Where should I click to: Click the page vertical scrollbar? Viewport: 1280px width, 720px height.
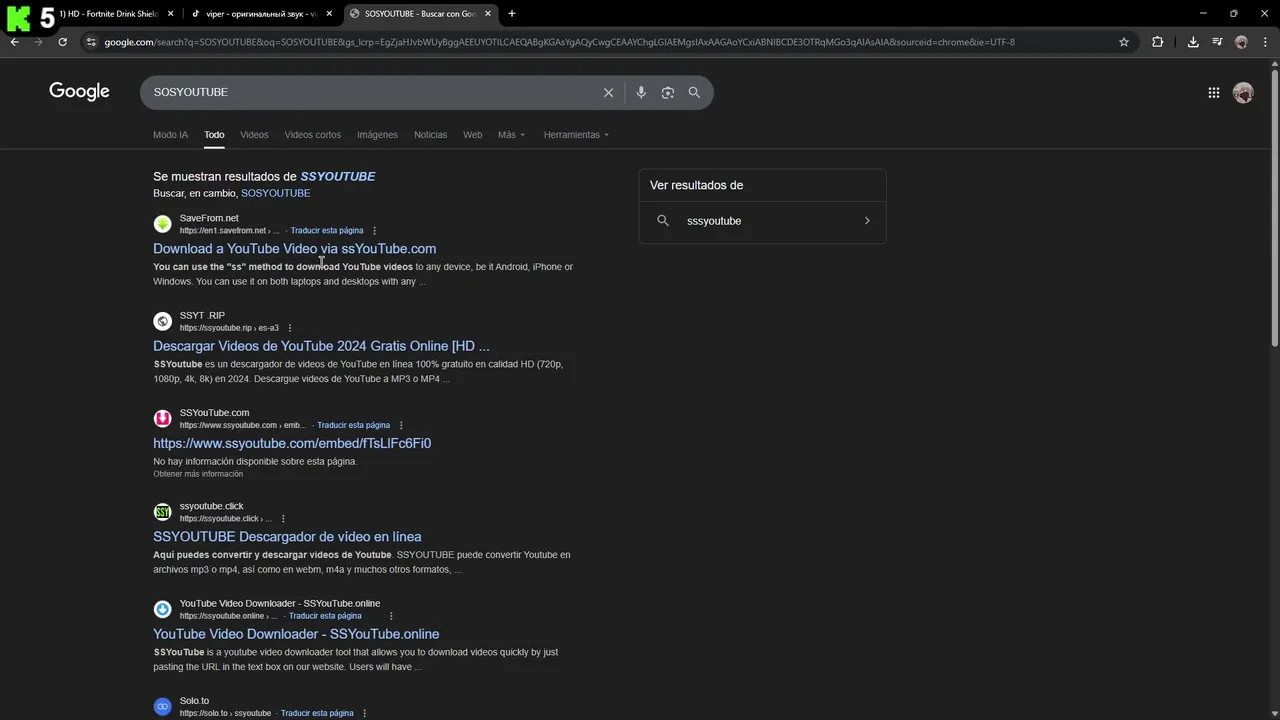point(1274,210)
